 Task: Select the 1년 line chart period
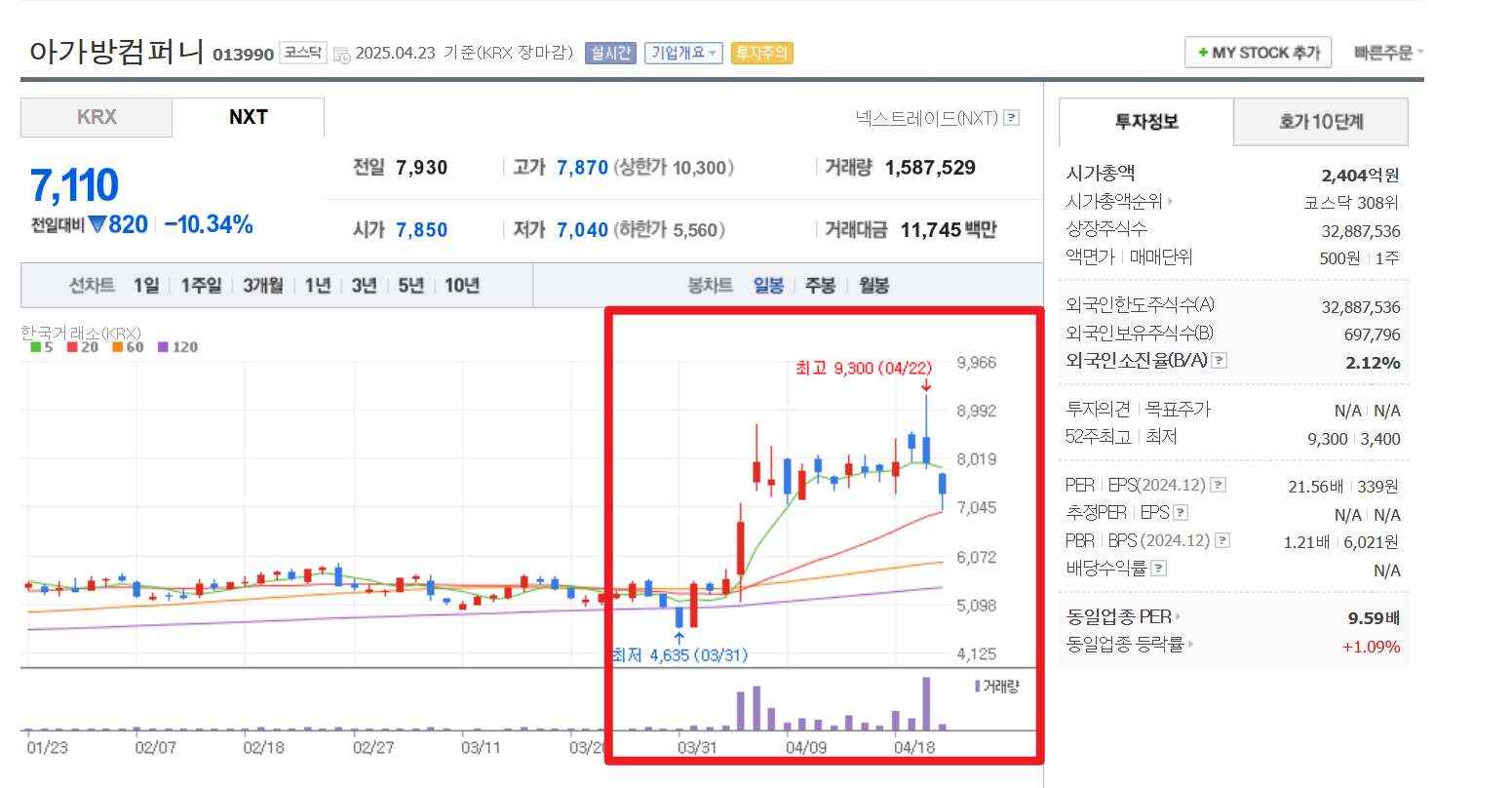[318, 286]
